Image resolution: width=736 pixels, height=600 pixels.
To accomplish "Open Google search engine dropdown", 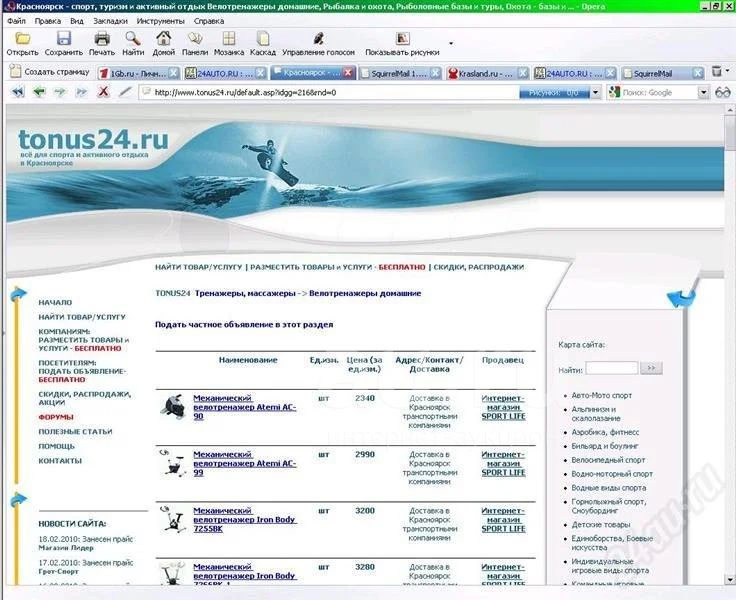I will pyautogui.click(x=703, y=92).
